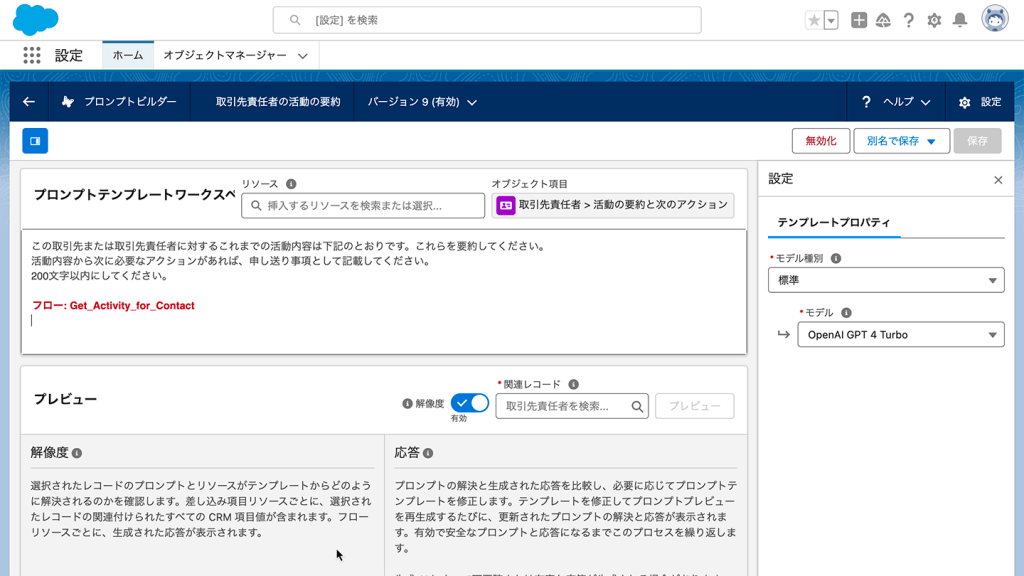Click the 無効化 button
Viewport: 1024px width, 576px height.
tap(820, 141)
